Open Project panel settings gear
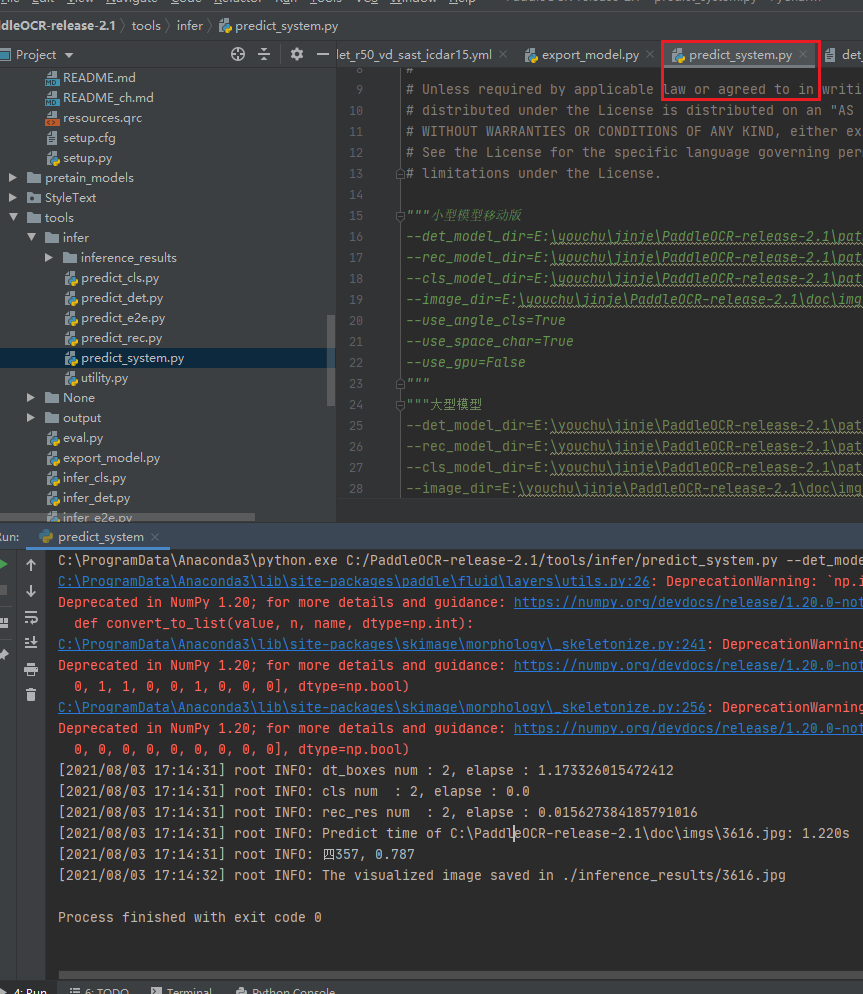The width and height of the screenshot is (863, 994). coord(297,54)
